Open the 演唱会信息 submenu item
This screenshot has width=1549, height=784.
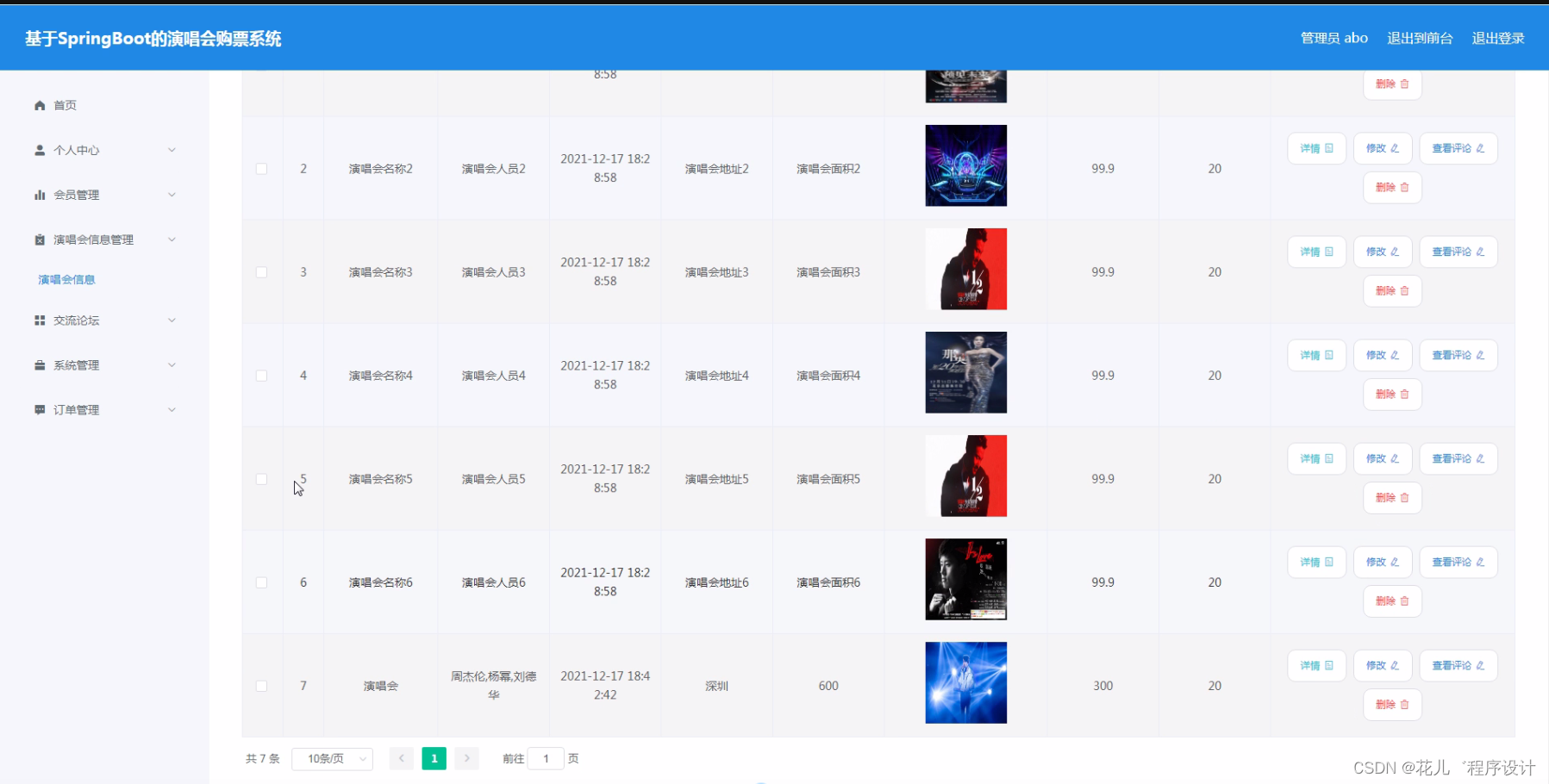coord(66,279)
